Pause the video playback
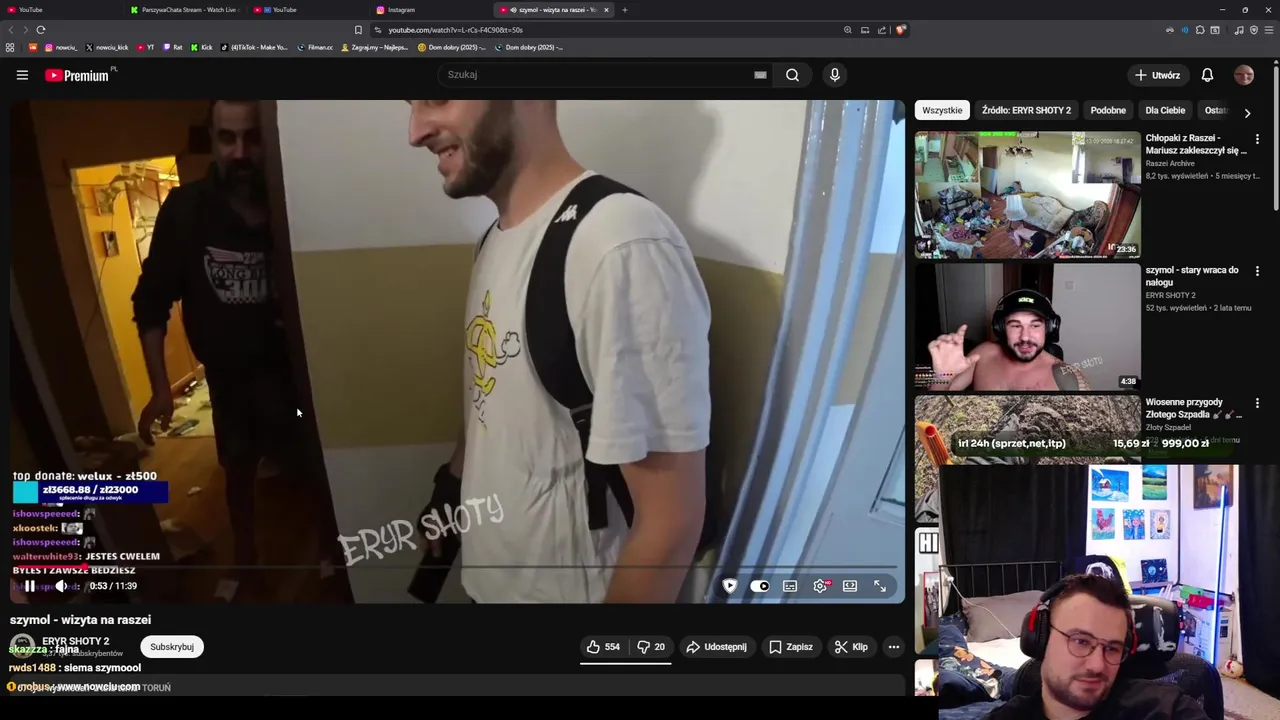The height and width of the screenshot is (720, 1280). click(30, 586)
